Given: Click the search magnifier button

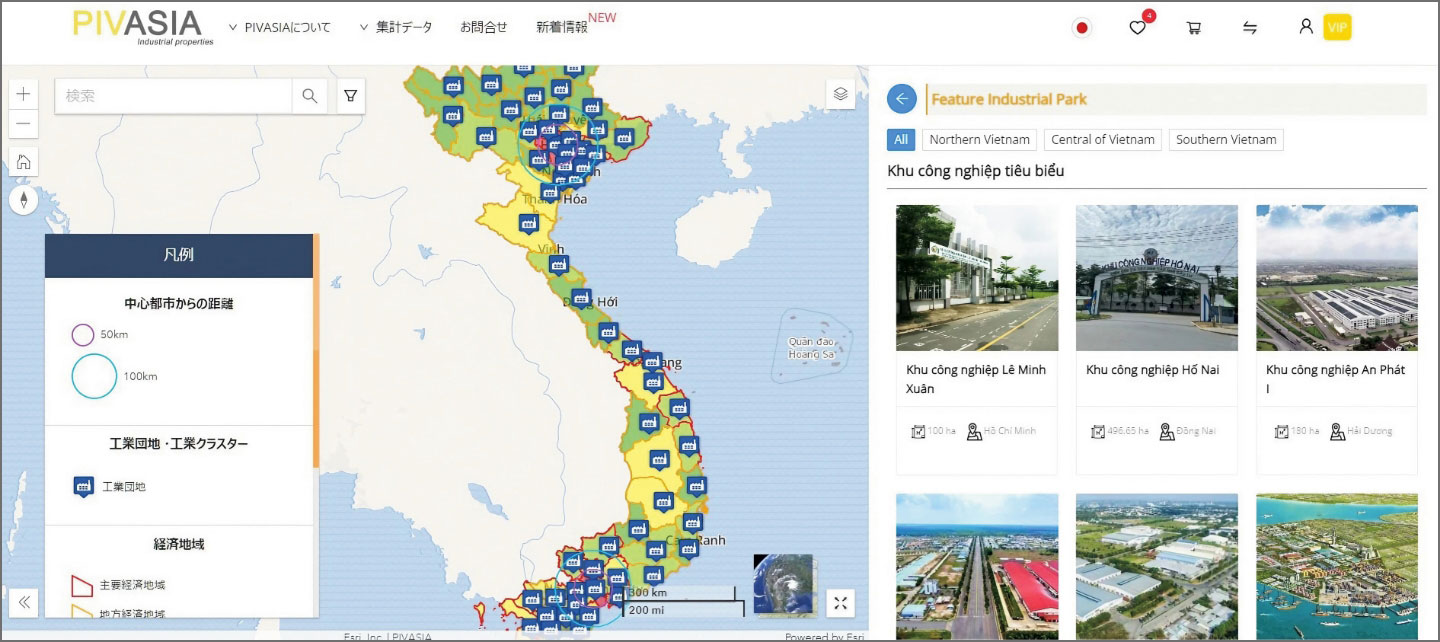Looking at the screenshot, I should tap(310, 96).
